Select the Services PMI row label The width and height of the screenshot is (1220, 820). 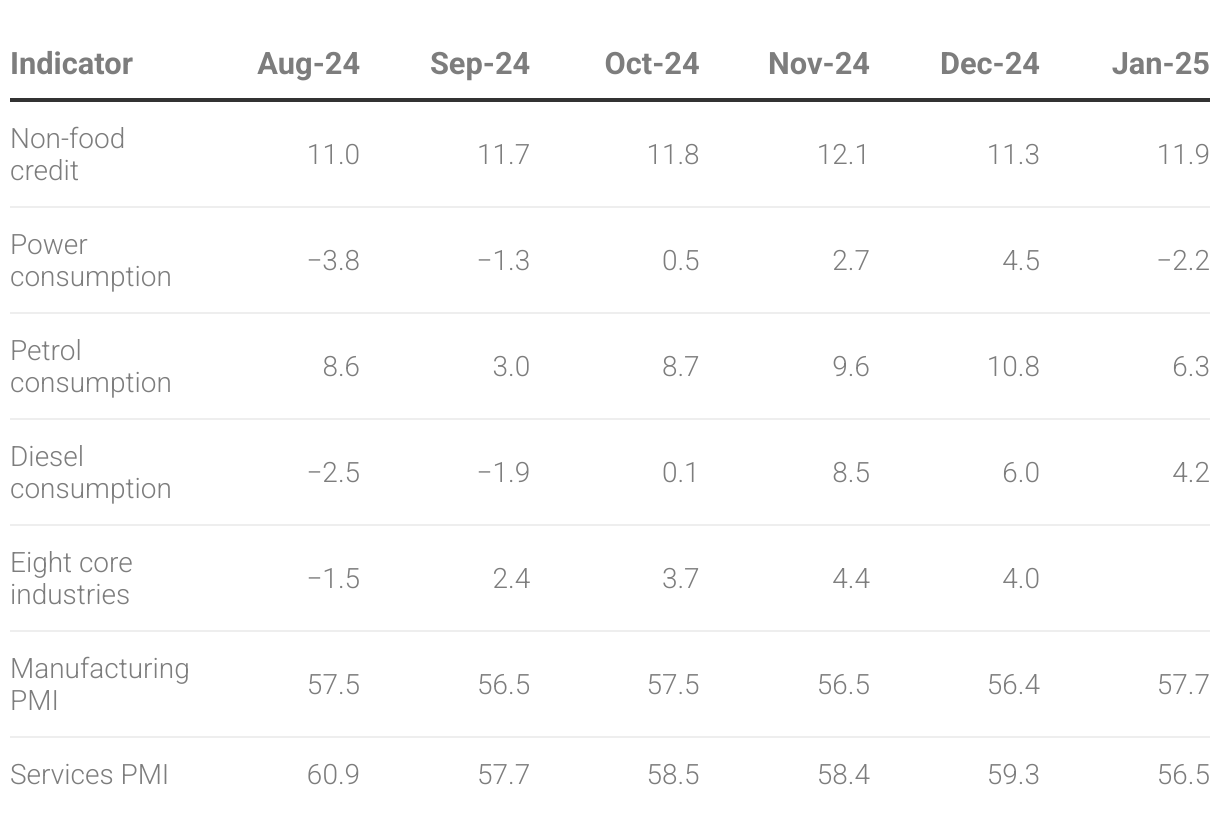[89, 774]
